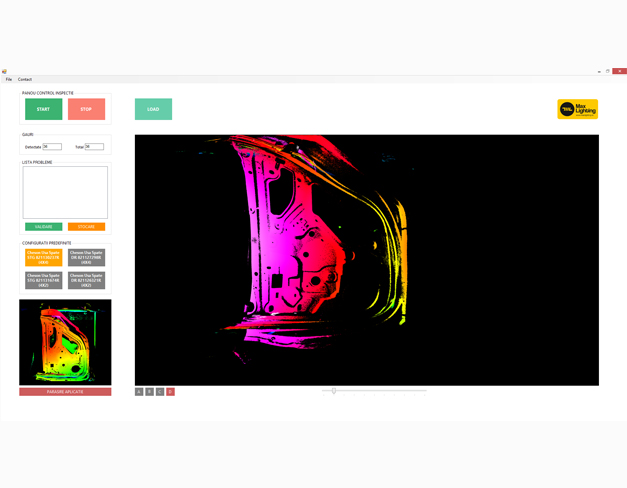Select the bottom-left STG preset configuration

tap(43, 280)
